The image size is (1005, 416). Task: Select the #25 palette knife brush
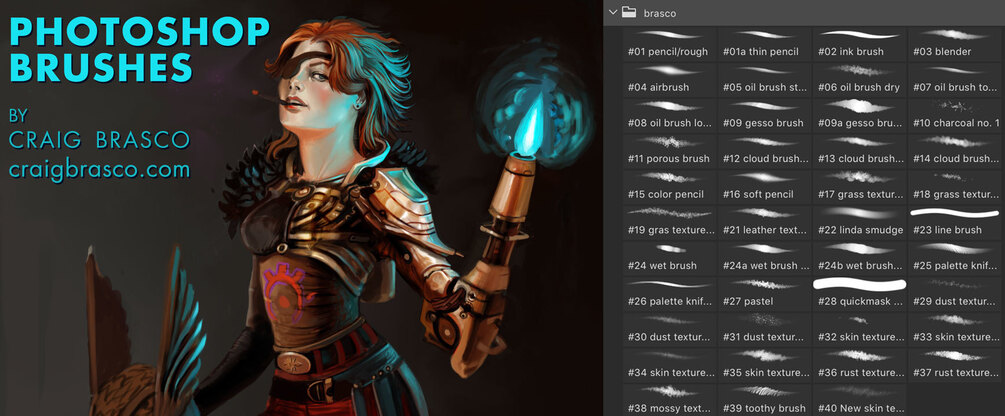point(955,258)
